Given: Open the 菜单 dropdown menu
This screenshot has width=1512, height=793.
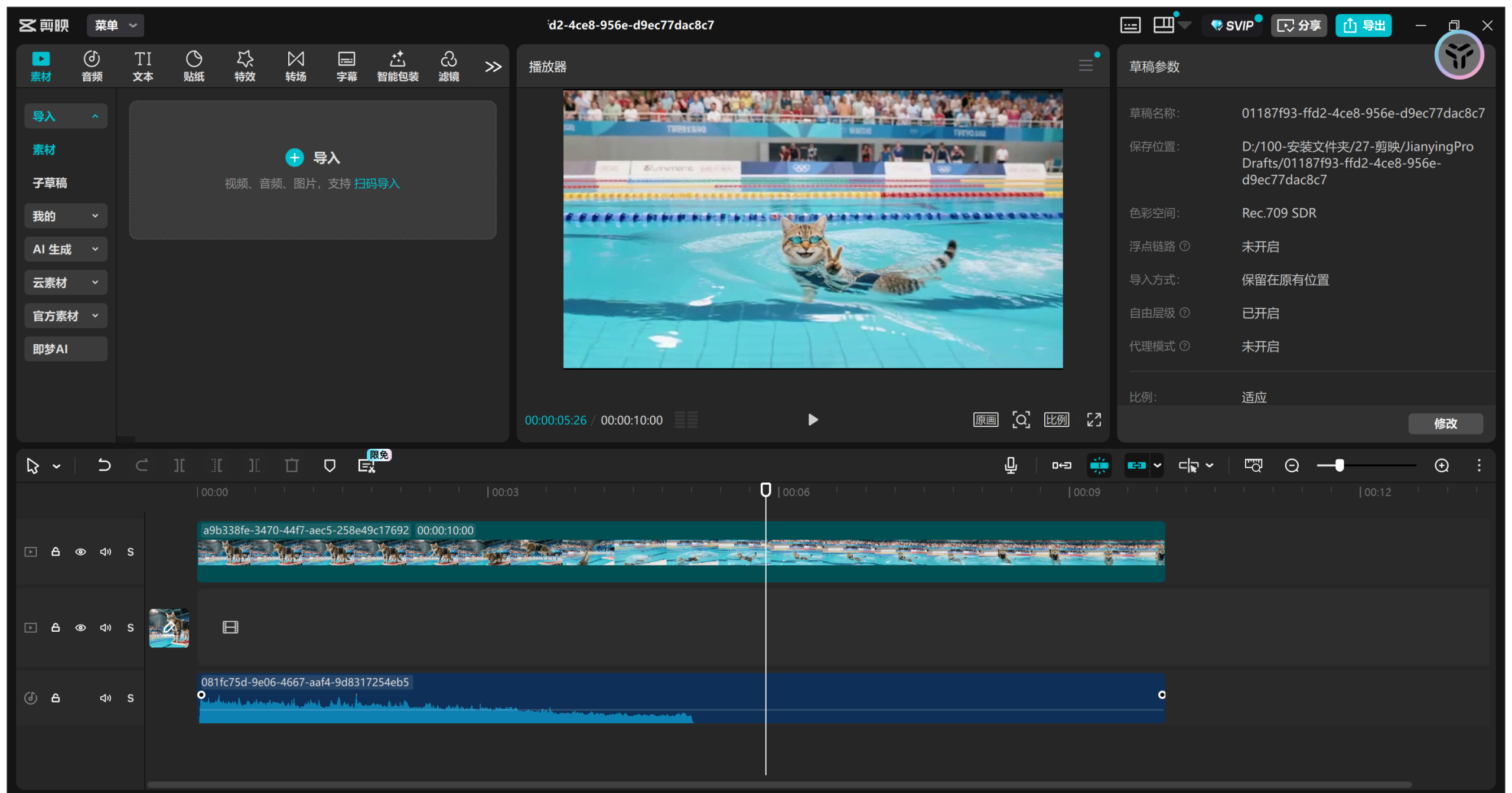Looking at the screenshot, I should click(116, 25).
